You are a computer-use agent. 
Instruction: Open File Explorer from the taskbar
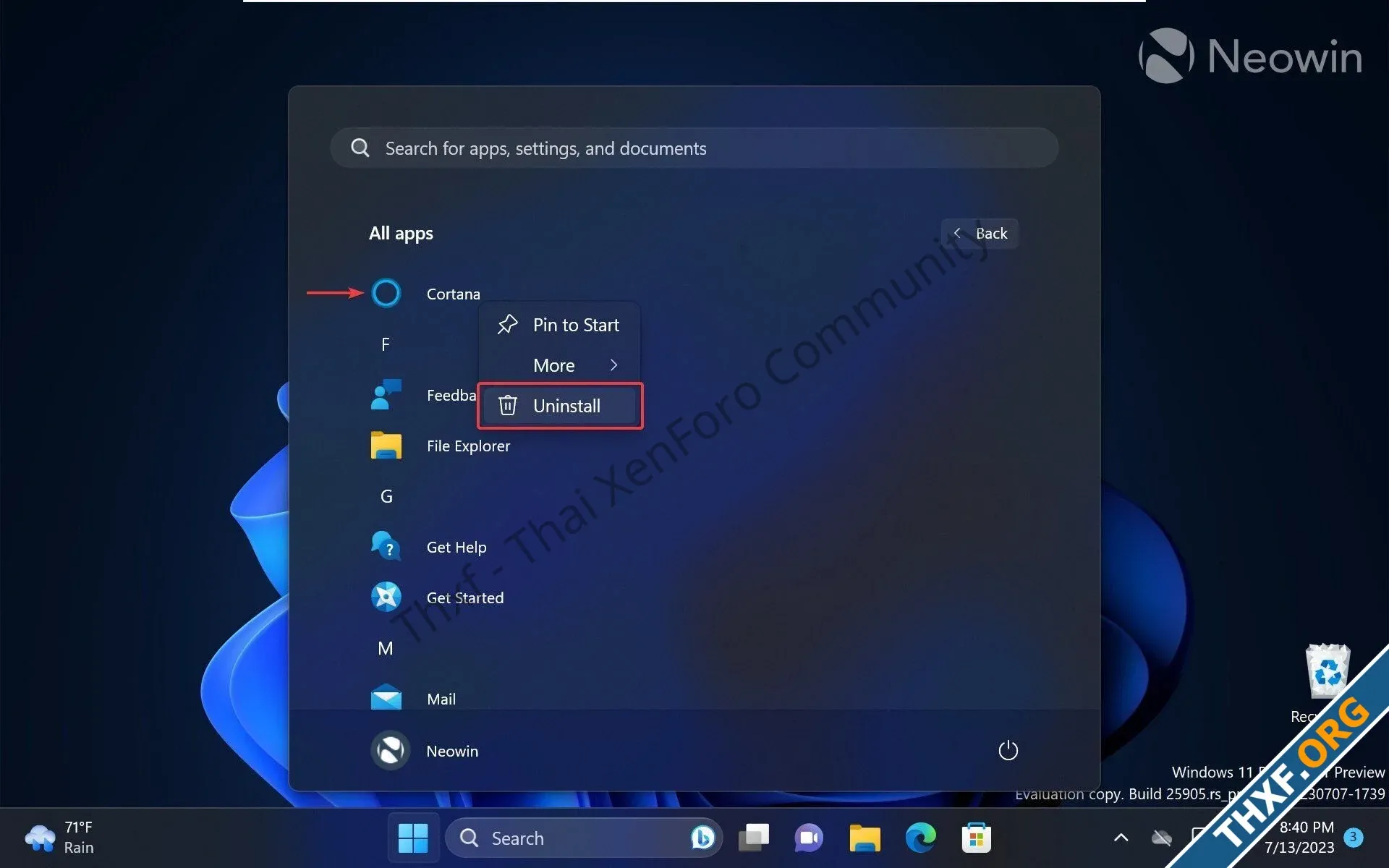click(x=865, y=838)
